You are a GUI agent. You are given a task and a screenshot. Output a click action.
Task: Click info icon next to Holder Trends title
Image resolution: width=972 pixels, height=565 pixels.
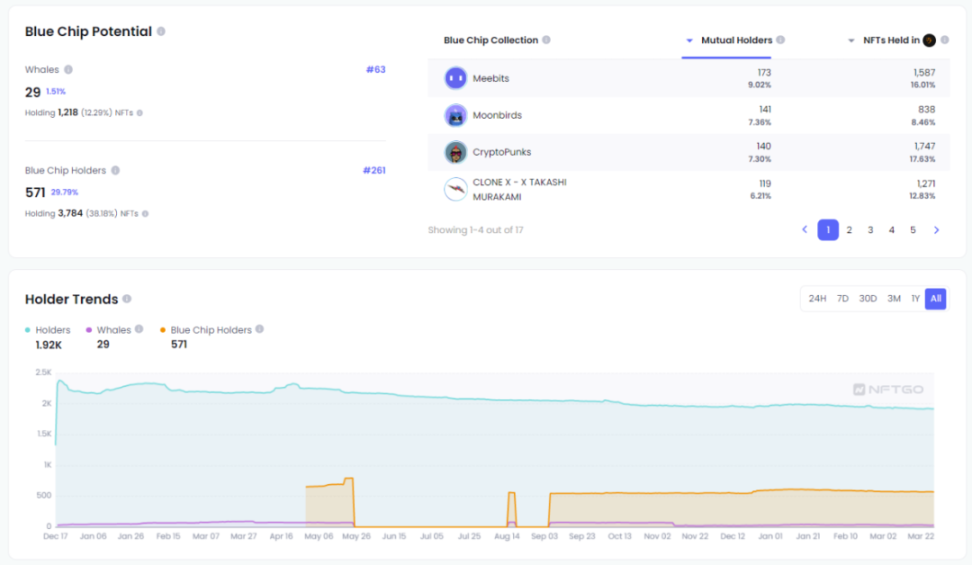127,299
